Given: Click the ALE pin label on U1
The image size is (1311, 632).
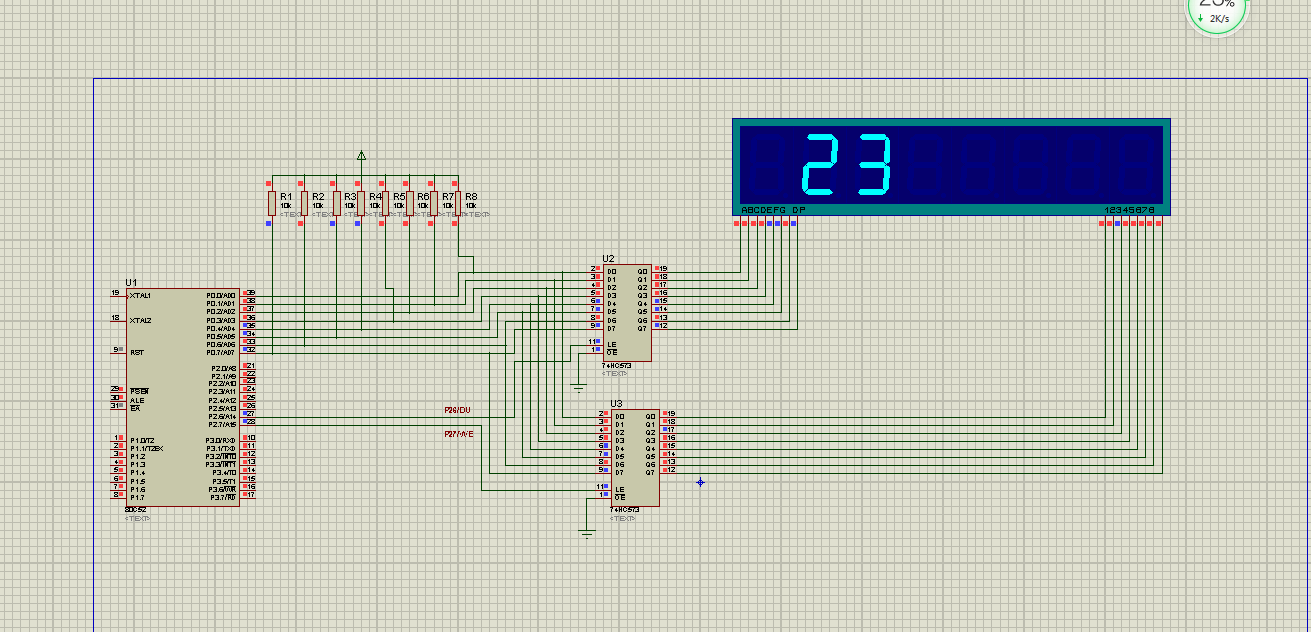Looking at the screenshot, I should coord(136,400).
